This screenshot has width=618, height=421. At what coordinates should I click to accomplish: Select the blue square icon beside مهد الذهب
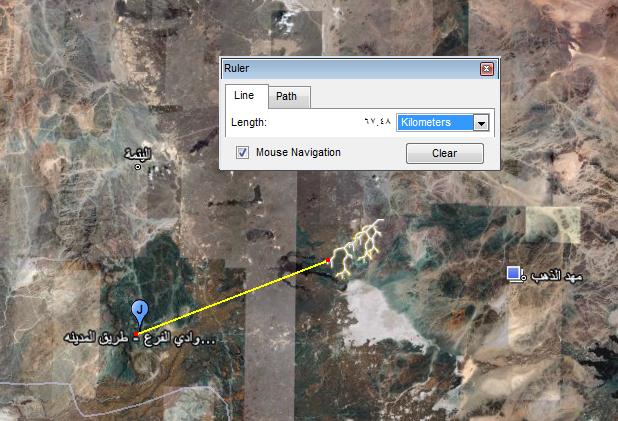(514, 274)
